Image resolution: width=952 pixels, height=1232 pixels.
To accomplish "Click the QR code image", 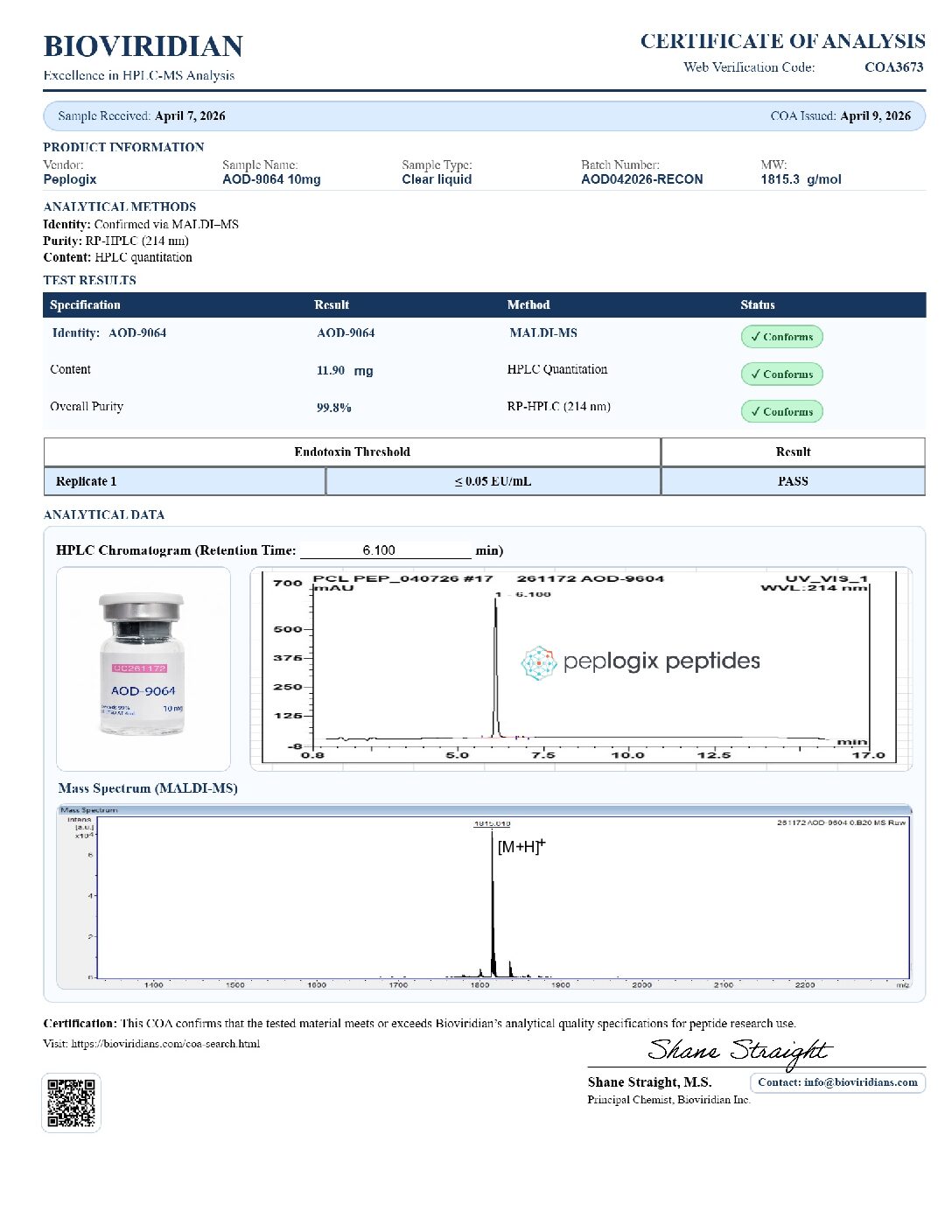I will (71, 1102).
